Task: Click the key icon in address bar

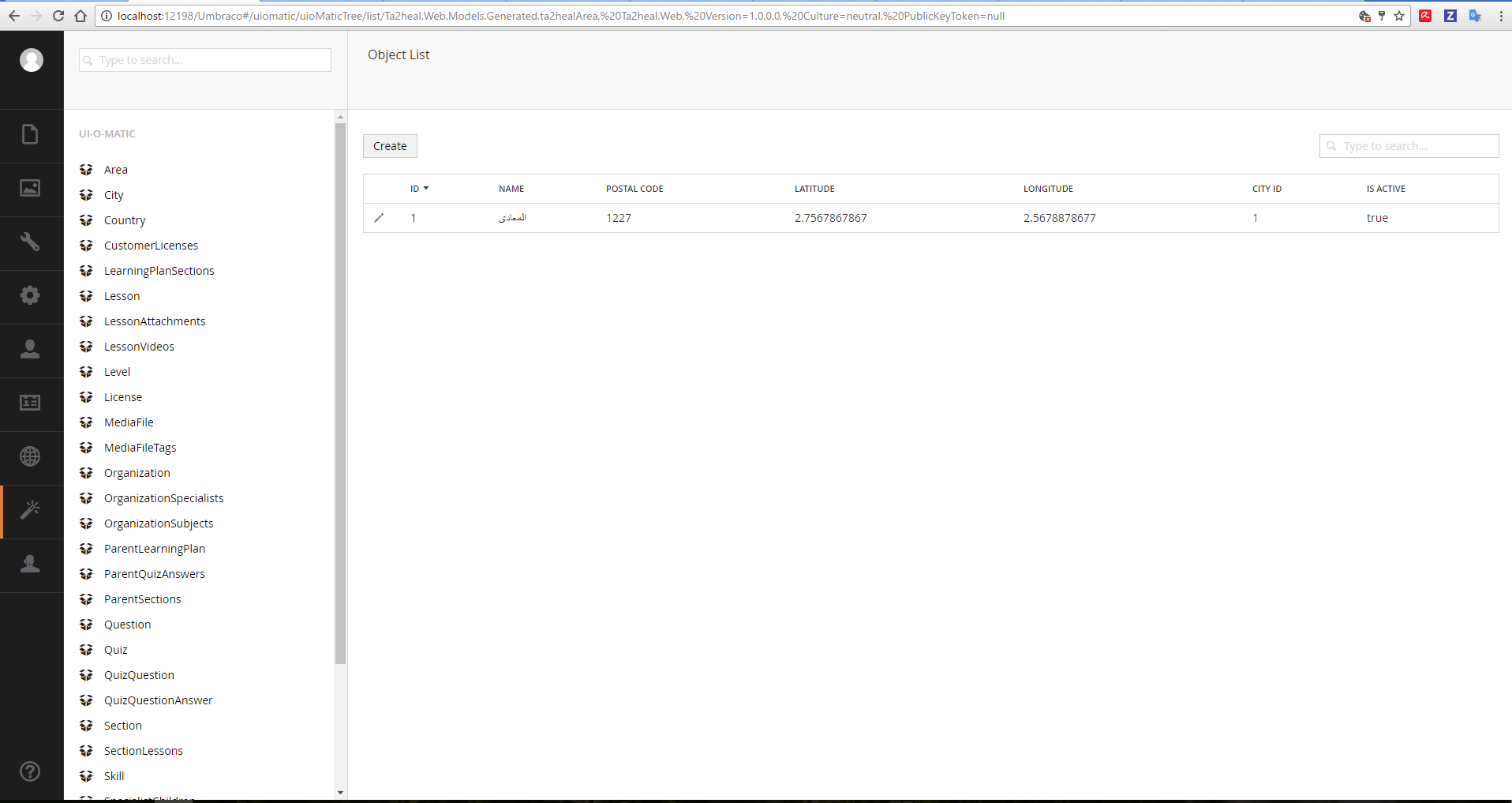Action: (1382, 16)
